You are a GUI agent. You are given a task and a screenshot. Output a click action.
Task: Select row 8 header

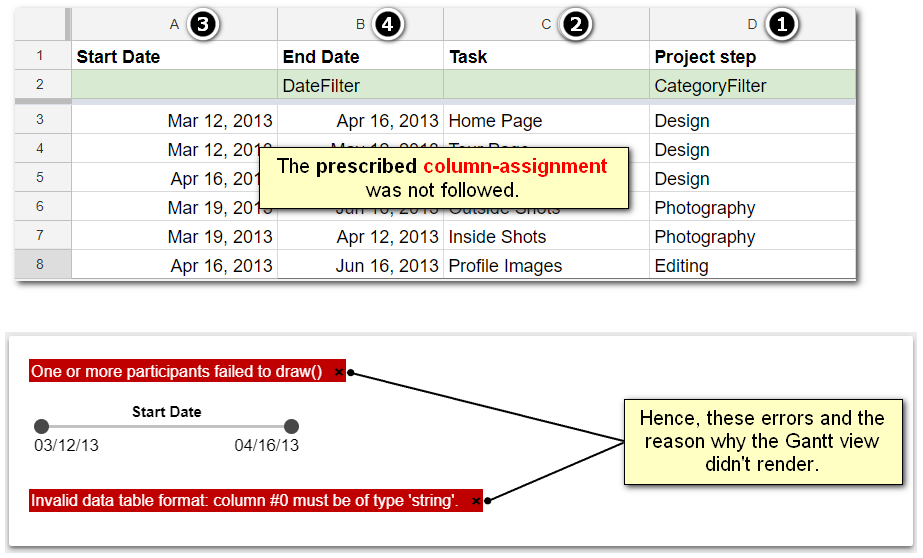[x=40, y=265]
